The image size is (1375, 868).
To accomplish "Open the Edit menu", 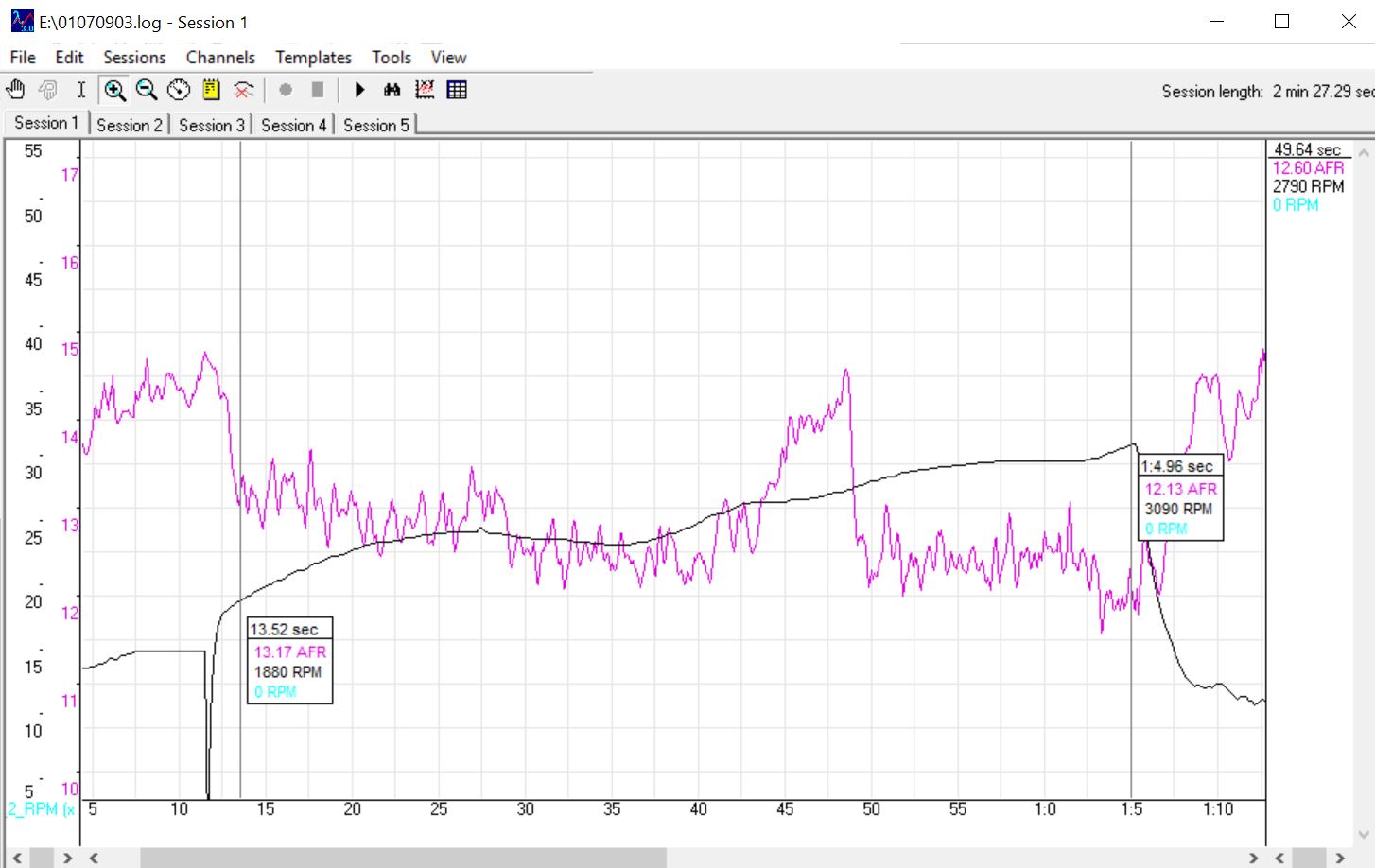I will click(x=69, y=58).
